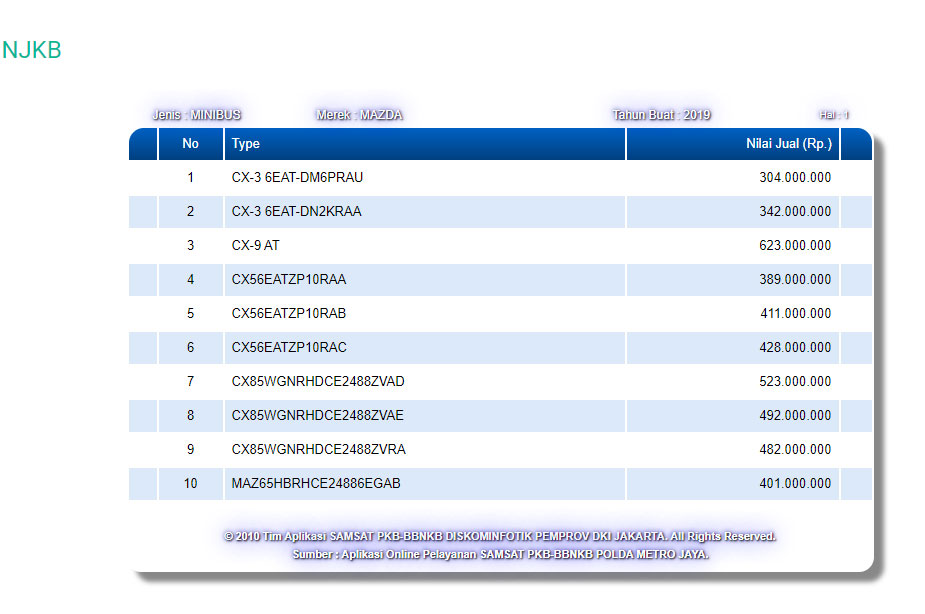Select row number 10 in the No column
This screenshot has height=614, width=925.
pos(191,484)
